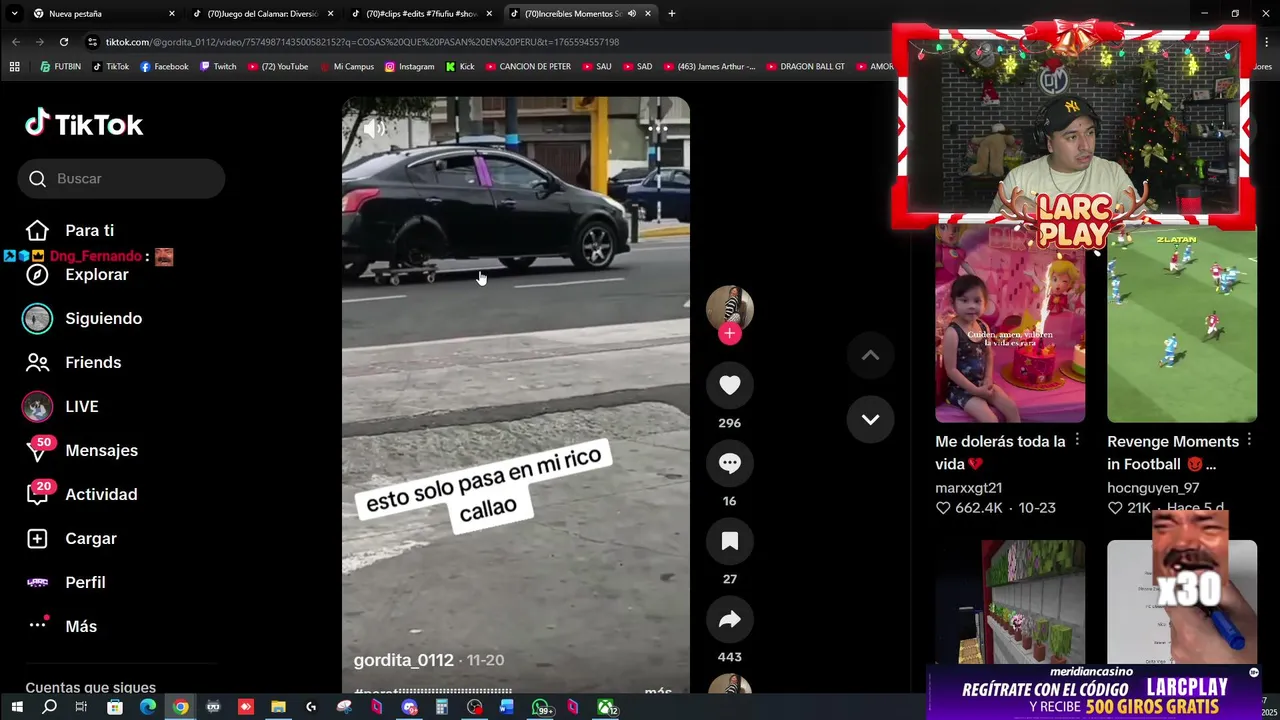Go to the previous video with the up chevron
1280x720 pixels.
coord(870,355)
